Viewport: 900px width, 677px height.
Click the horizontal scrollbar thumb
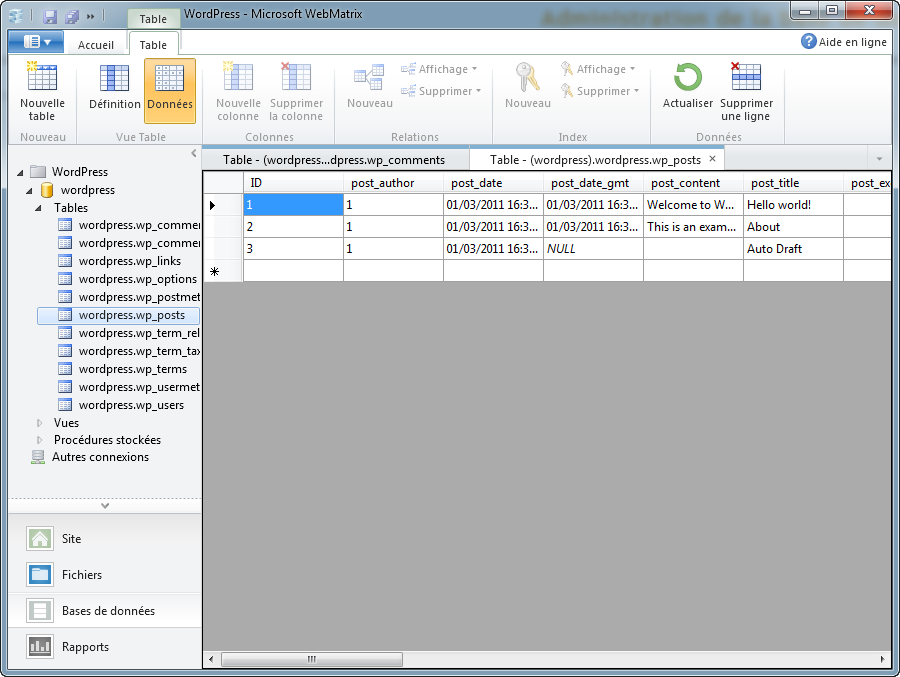311,660
